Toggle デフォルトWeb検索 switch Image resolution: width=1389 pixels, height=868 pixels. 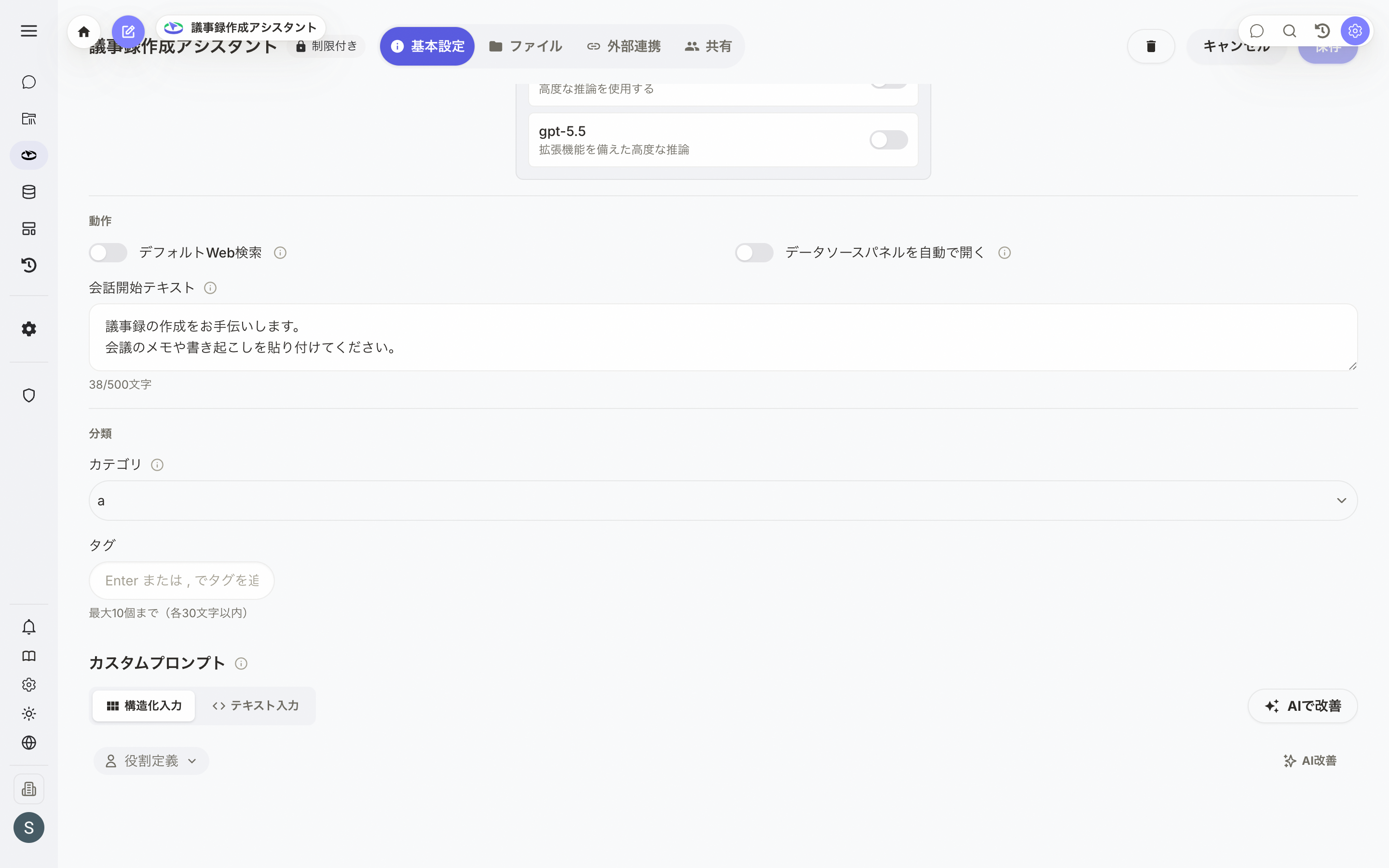pyautogui.click(x=108, y=253)
